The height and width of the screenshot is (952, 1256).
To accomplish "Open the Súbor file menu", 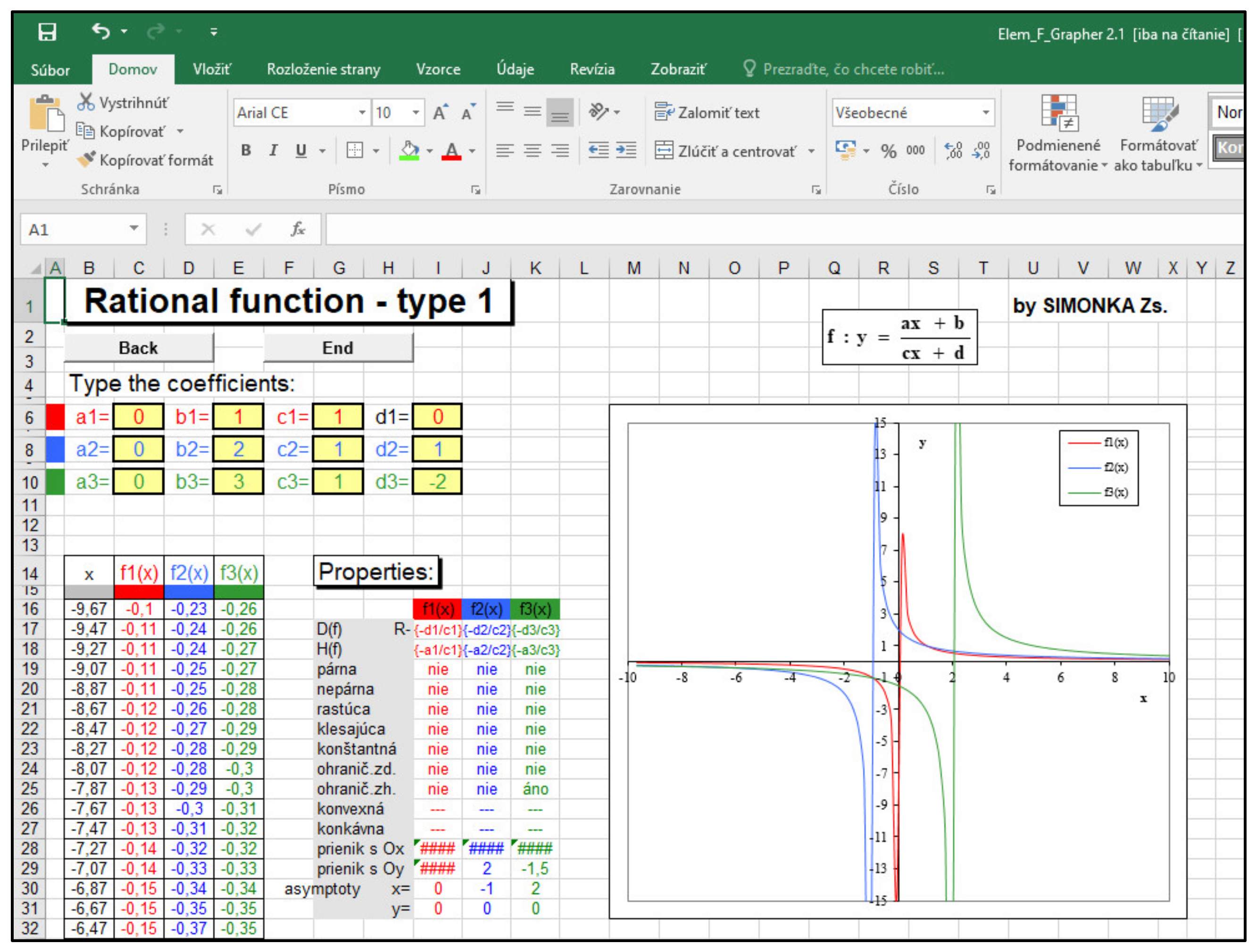I will [x=50, y=70].
